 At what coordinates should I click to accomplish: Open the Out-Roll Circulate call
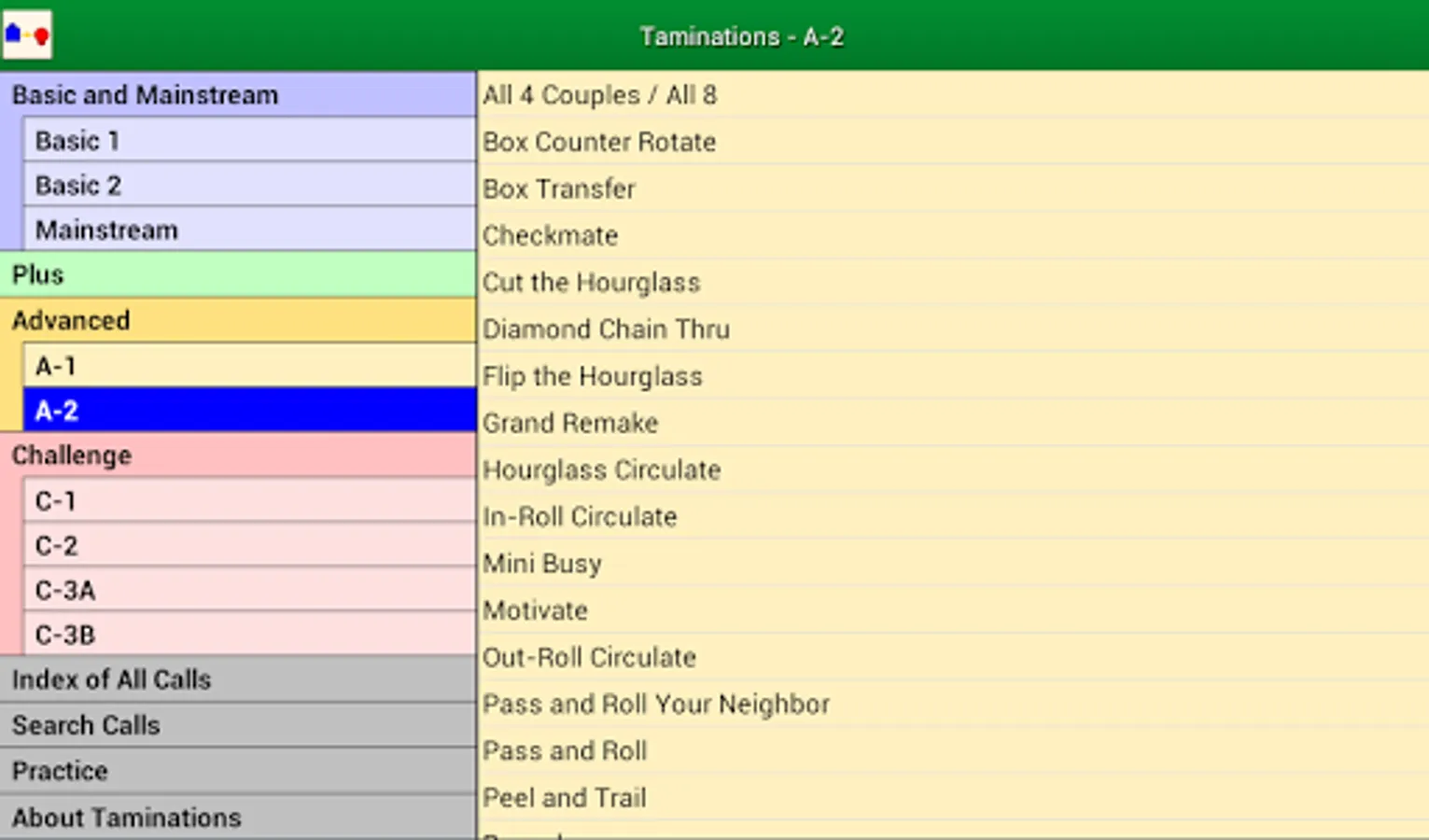[x=954, y=657]
